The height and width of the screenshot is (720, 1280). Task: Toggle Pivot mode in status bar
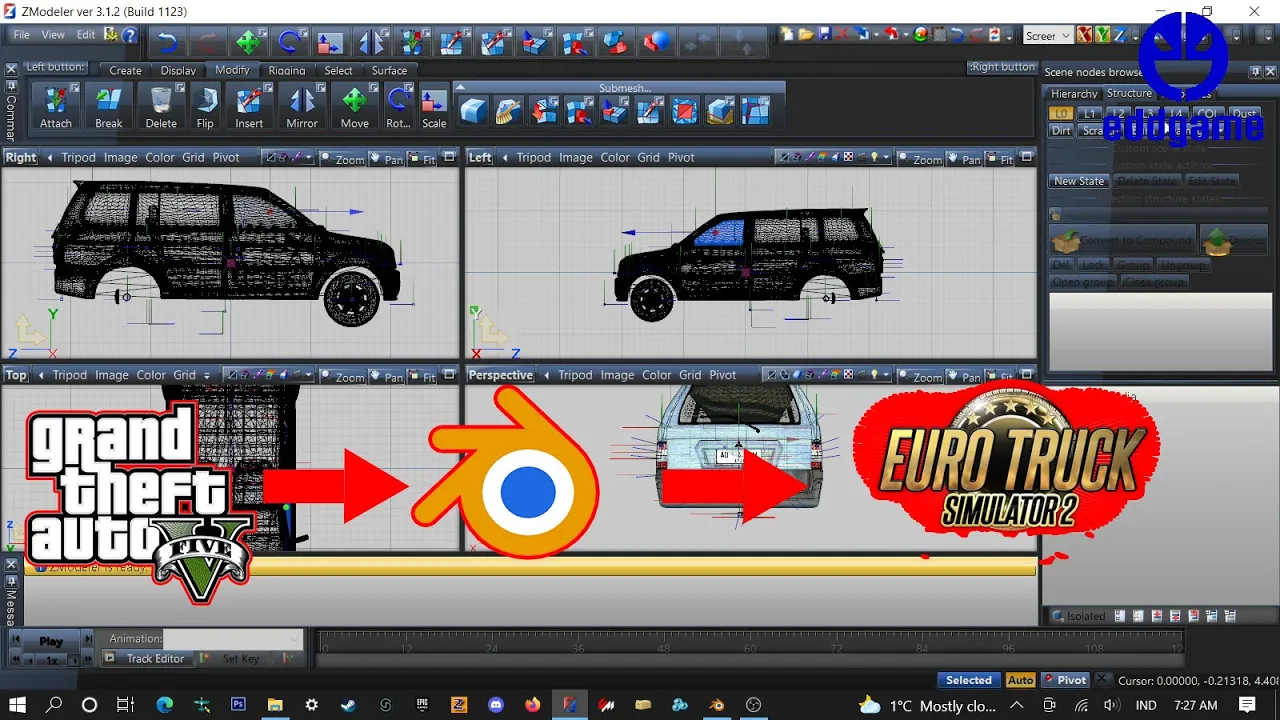point(1065,680)
